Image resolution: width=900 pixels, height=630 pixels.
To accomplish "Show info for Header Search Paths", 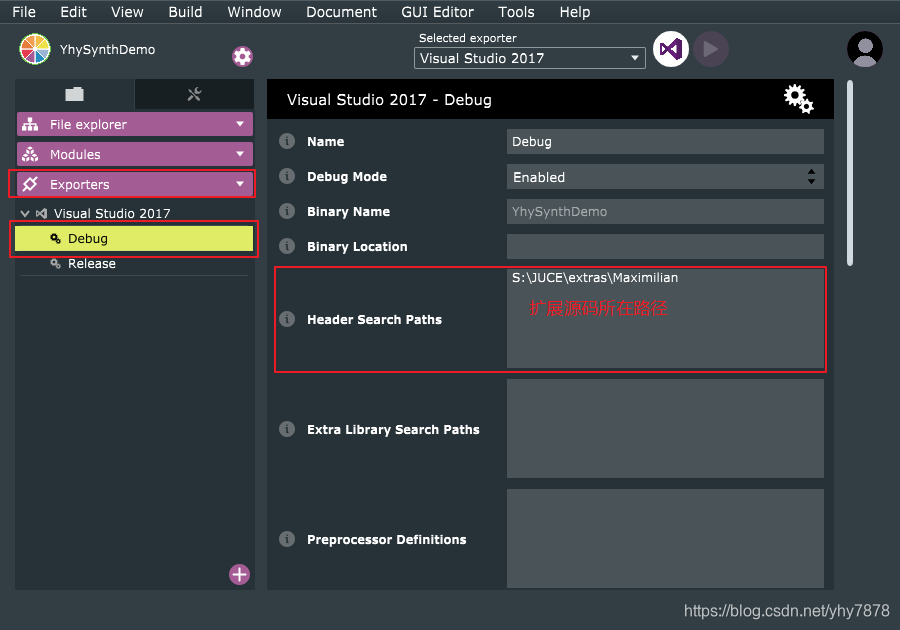I will [287, 319].
